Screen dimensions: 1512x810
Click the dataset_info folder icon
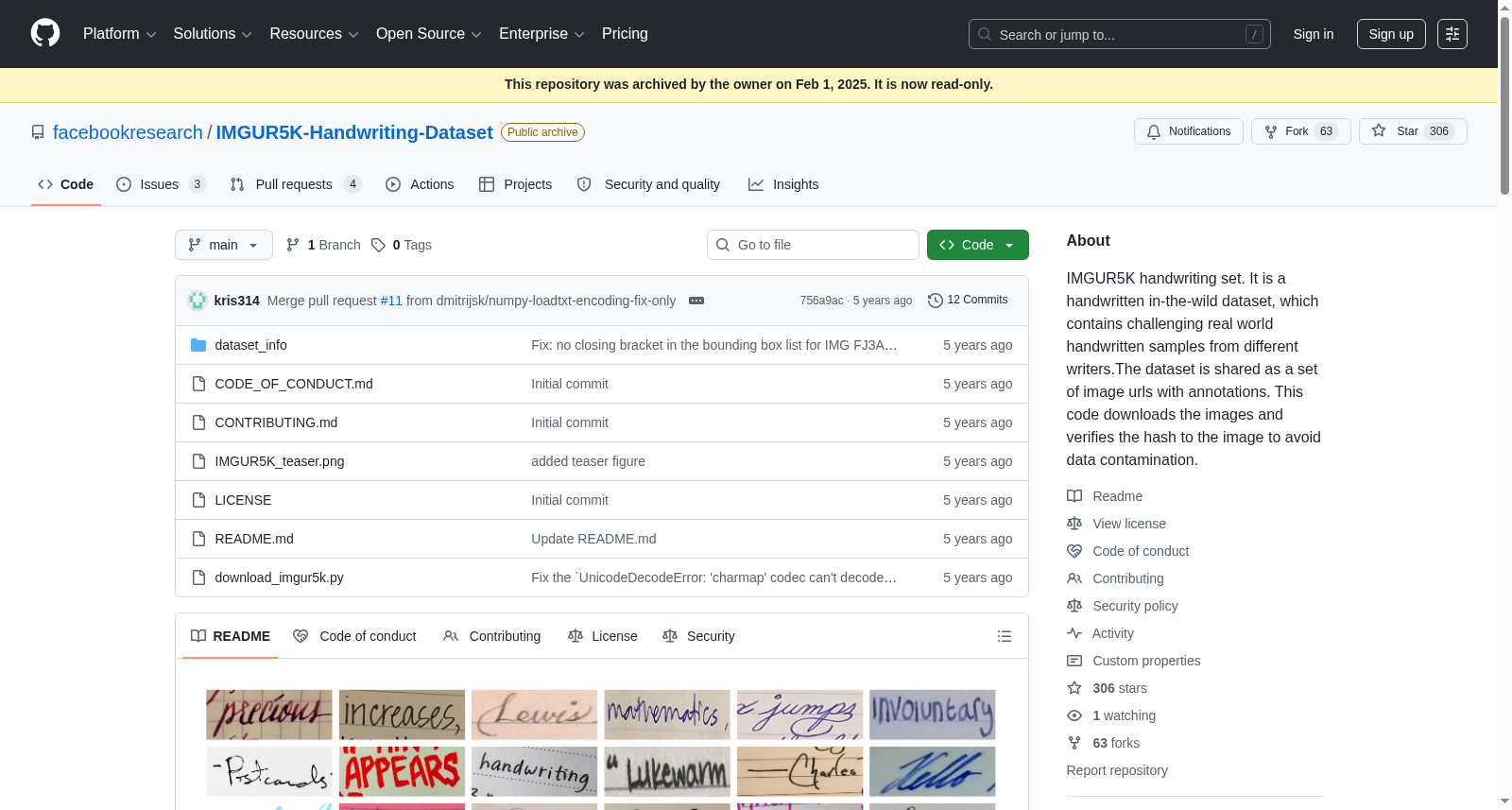[x=198, y=345]
